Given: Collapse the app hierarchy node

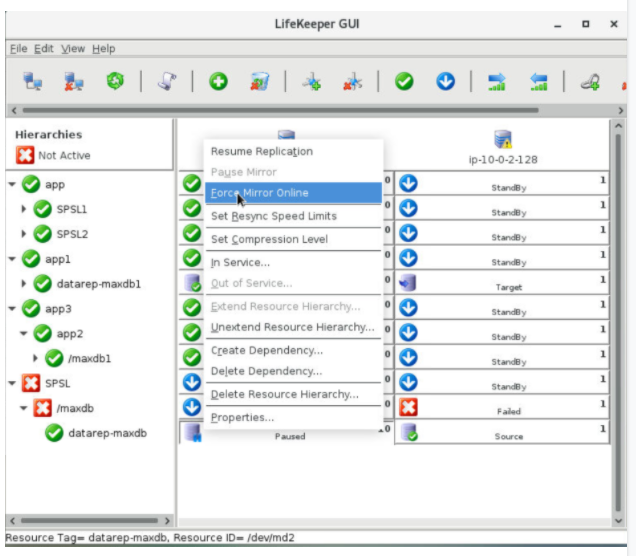Looking at the screenshot, I should pos(12,185).
